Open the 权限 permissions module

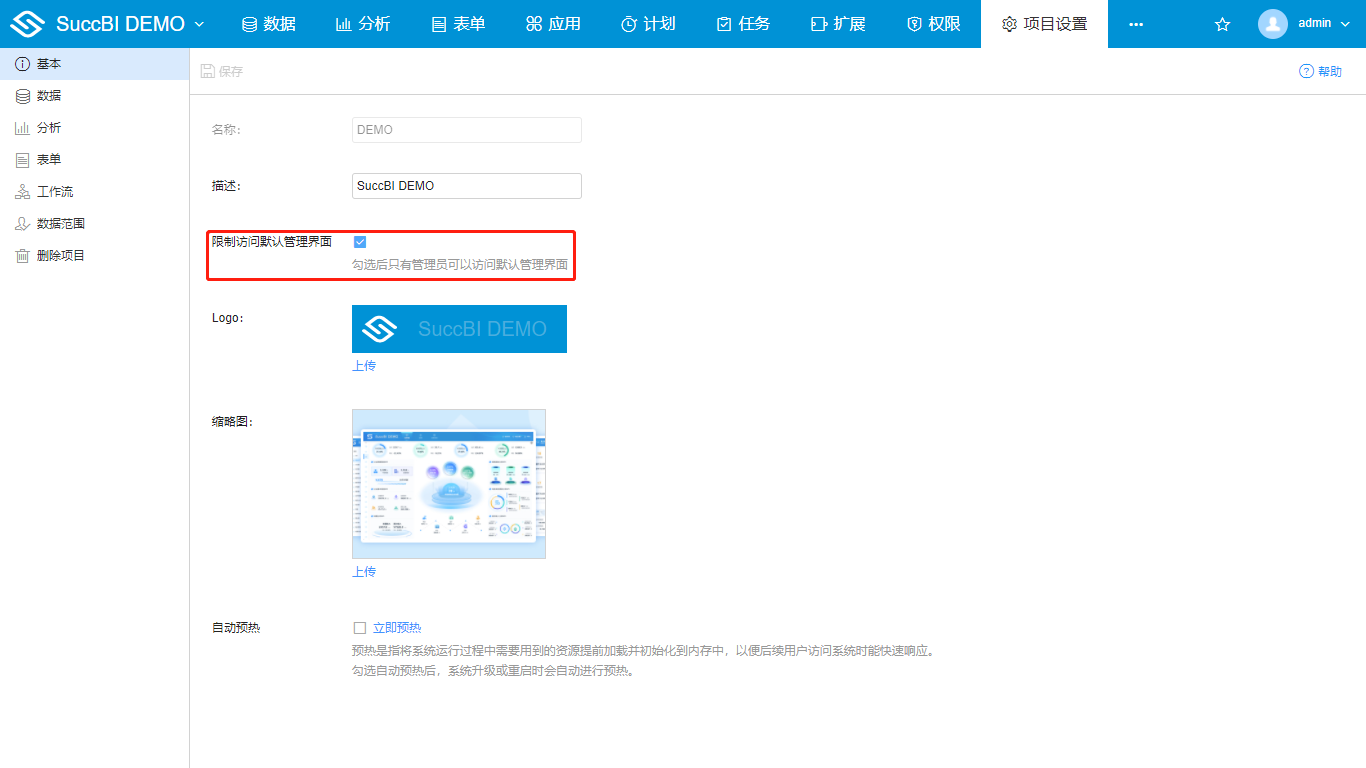(x=933, y=23)
